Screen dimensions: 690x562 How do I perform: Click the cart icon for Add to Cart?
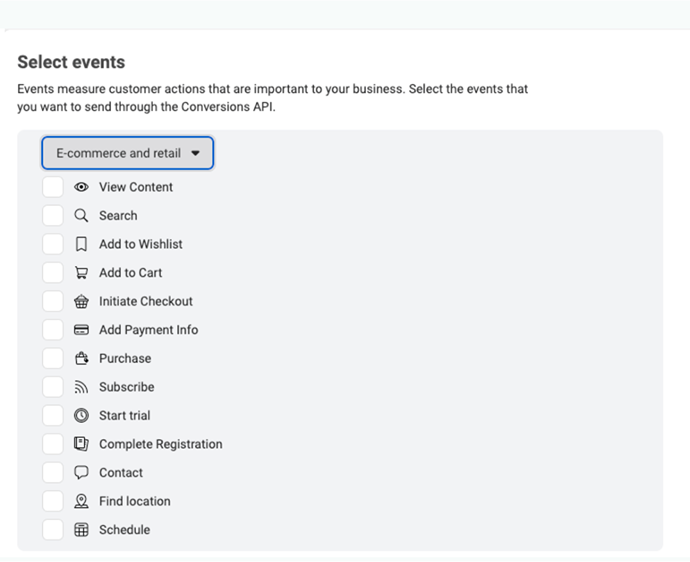pos(81,273)
